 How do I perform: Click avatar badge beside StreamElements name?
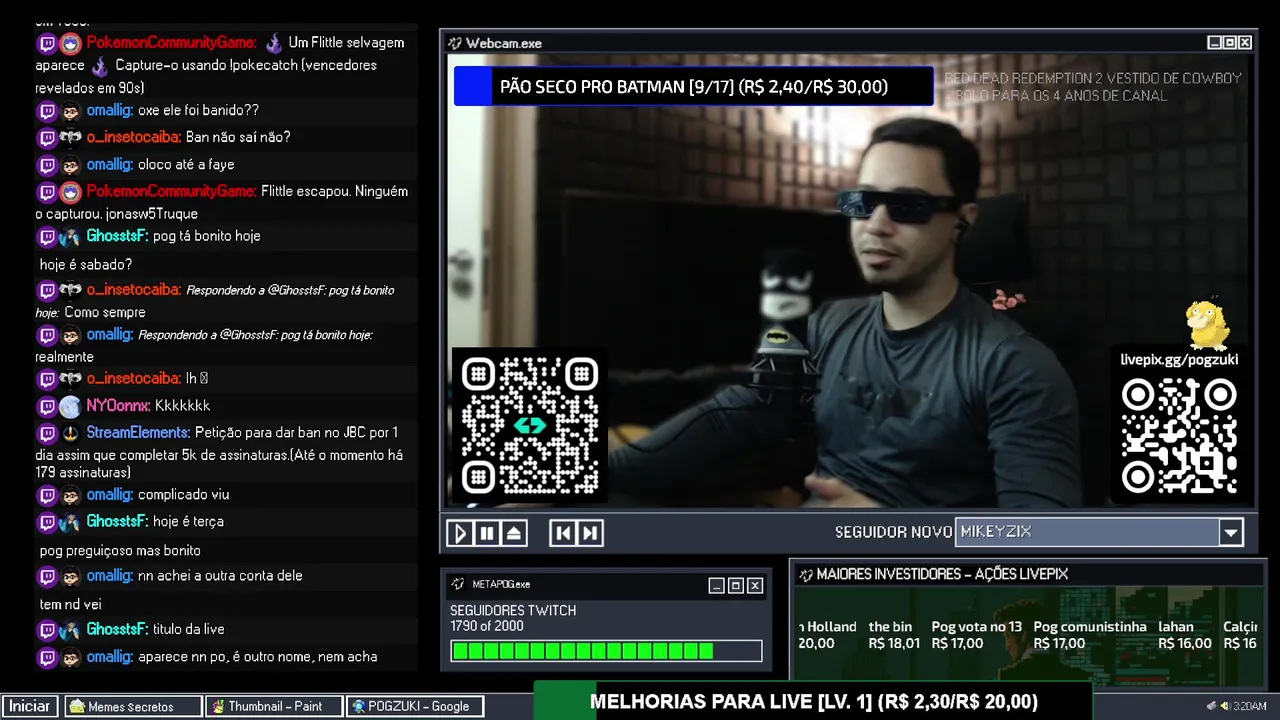[x=70, y=433]
